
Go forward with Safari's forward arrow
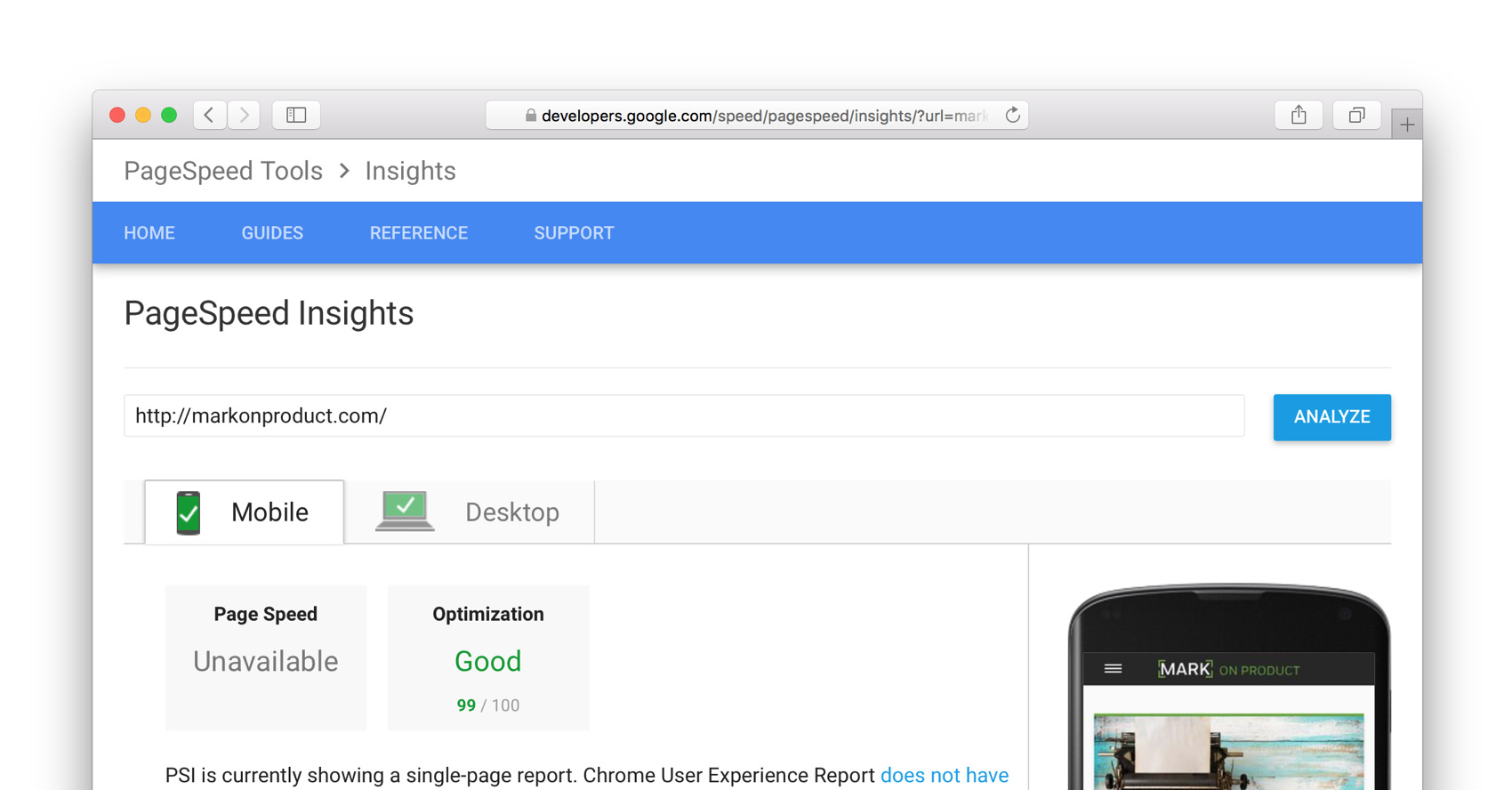244,115
